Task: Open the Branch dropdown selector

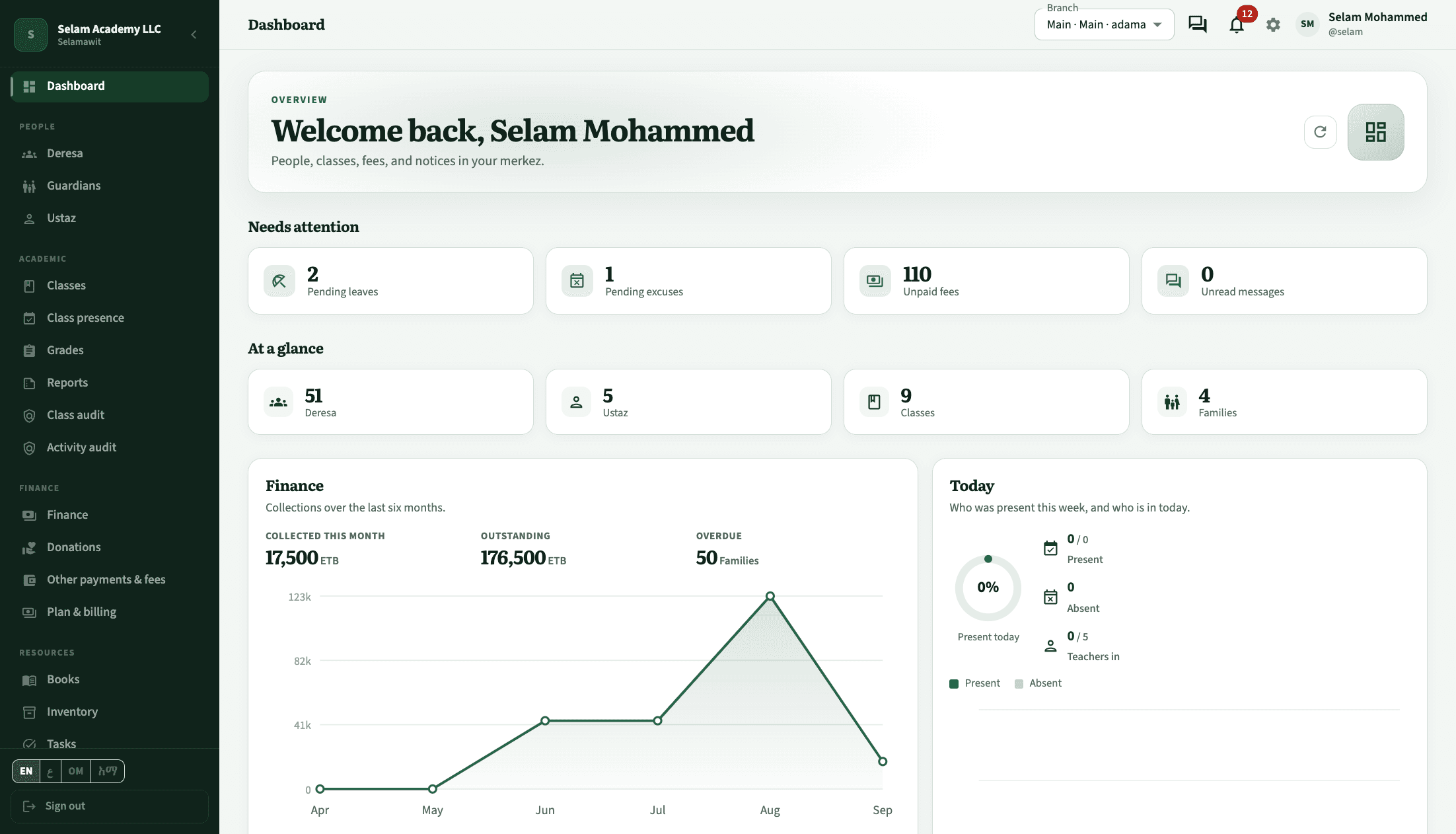Action: pos(1104,24)
